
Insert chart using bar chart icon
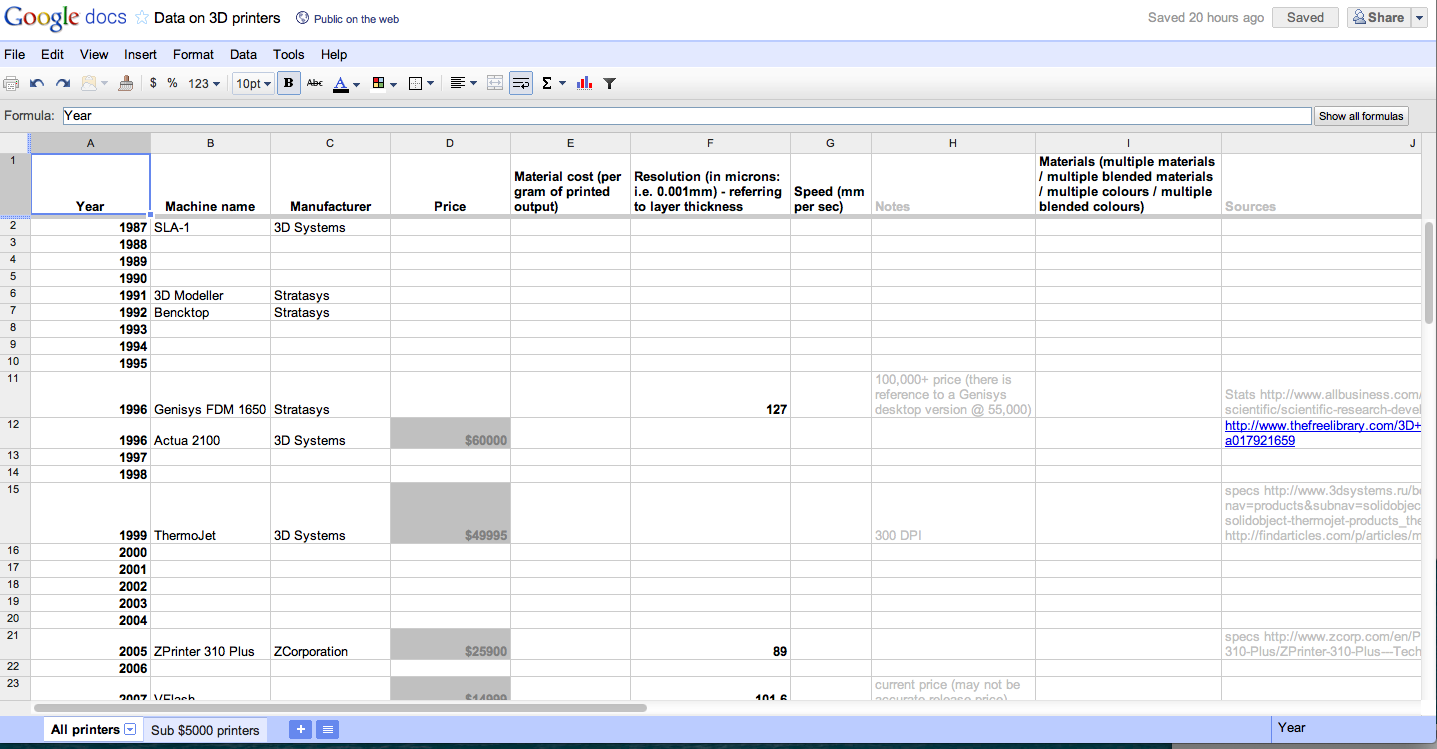pos(585,84)
